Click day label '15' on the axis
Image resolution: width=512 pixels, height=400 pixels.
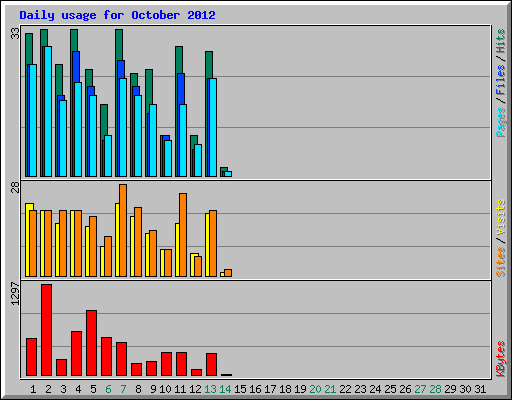(240, 389)
